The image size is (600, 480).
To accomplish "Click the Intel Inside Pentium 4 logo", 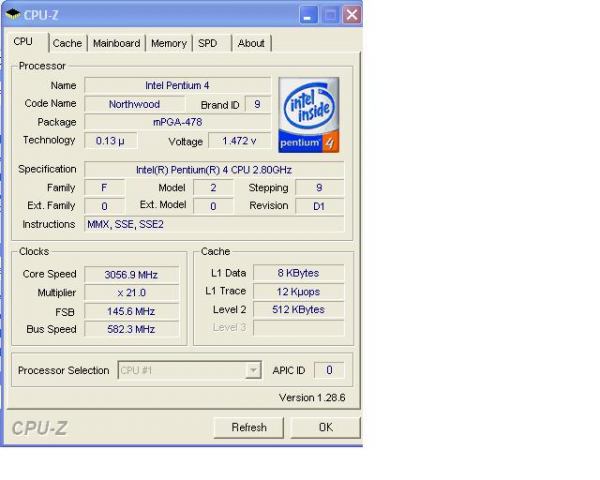I will point(309,115).
